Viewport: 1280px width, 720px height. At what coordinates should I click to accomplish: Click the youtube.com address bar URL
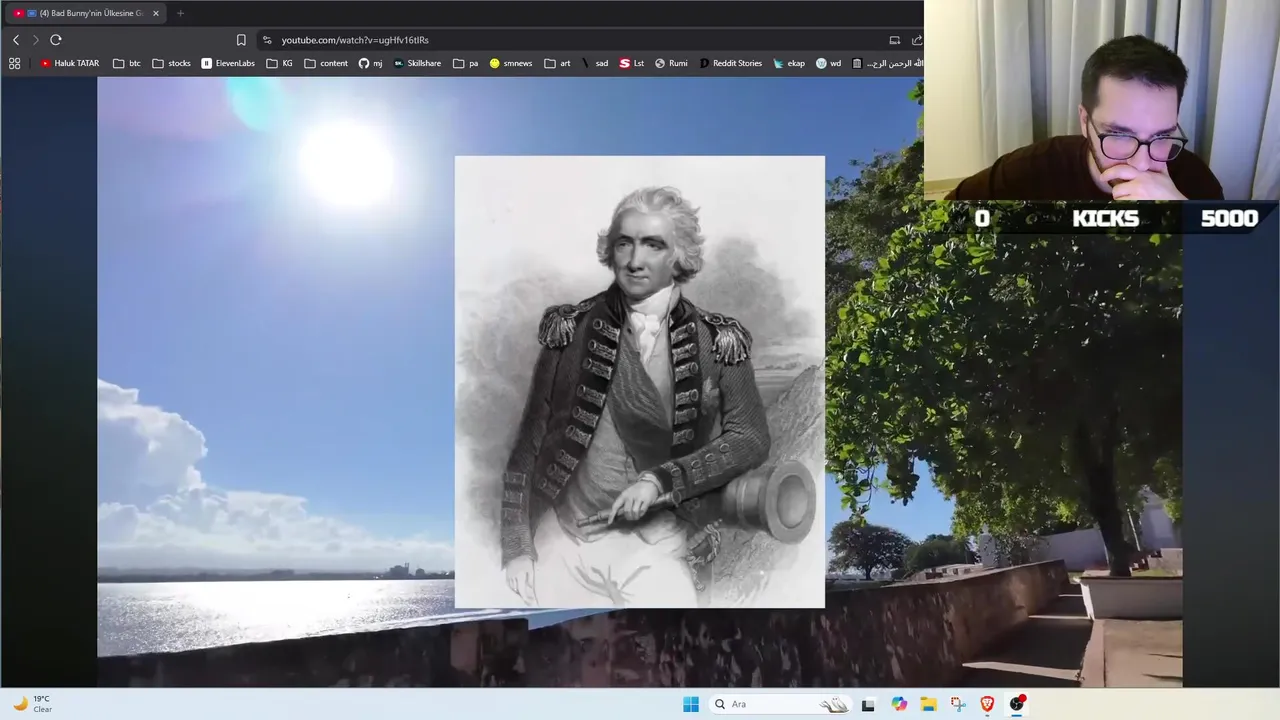(355, 40)
